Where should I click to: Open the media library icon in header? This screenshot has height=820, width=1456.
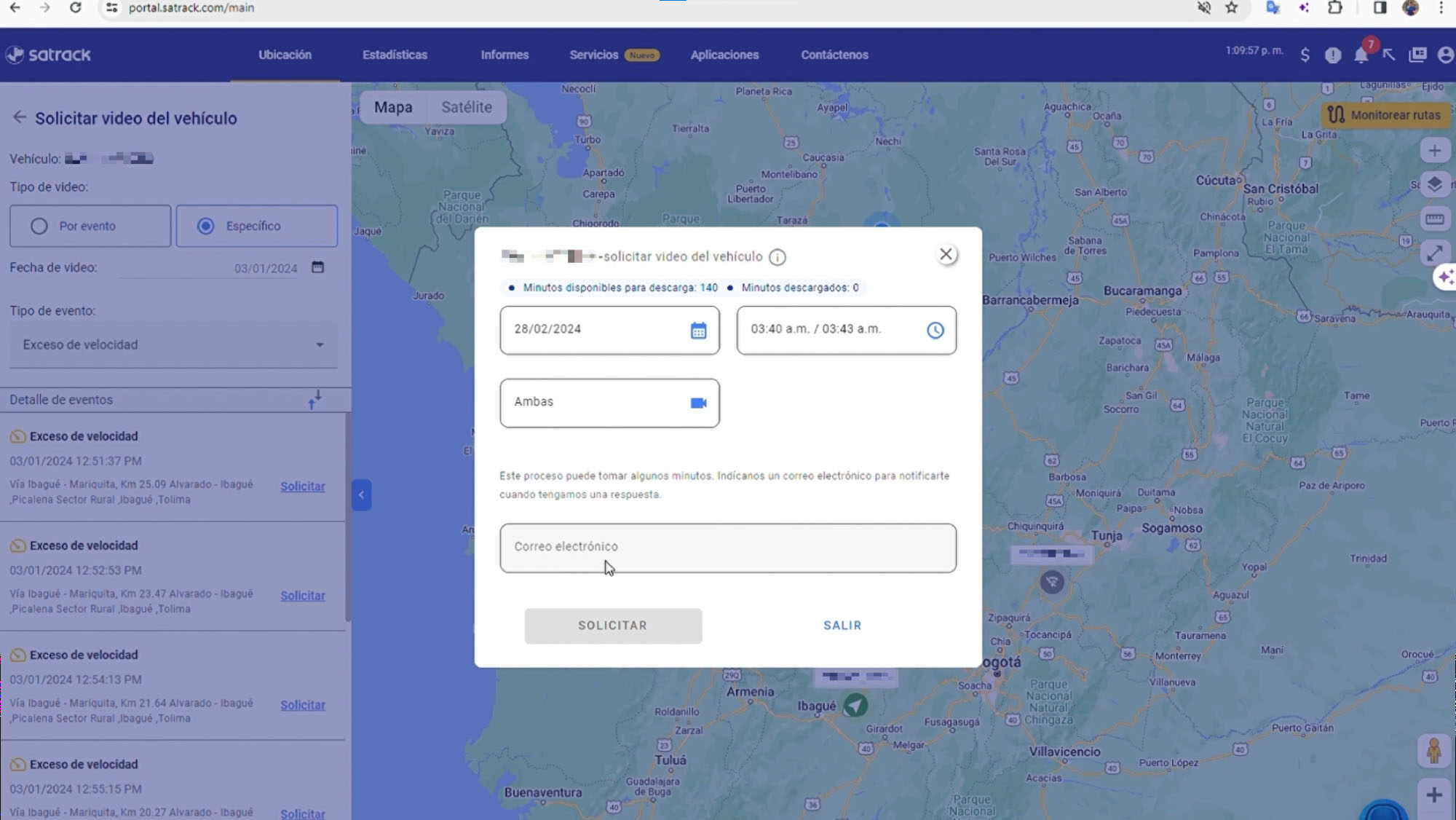point(1417,55)
